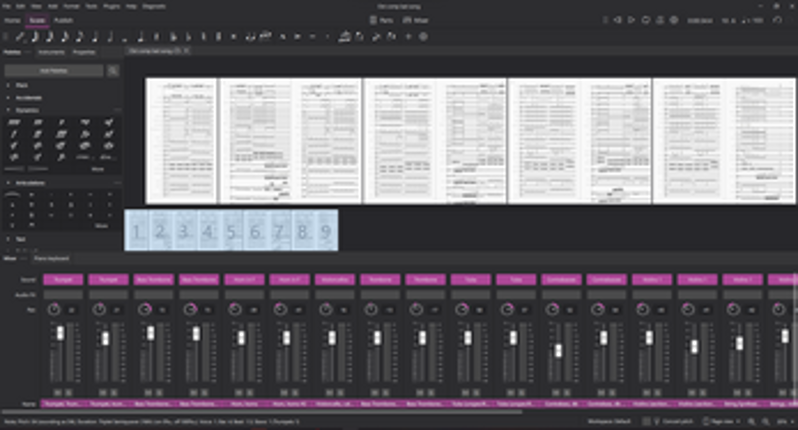Screen dimensions: 798x430
Task: Switch to voice 2 in toolbar
Action: tap(391, 37)
